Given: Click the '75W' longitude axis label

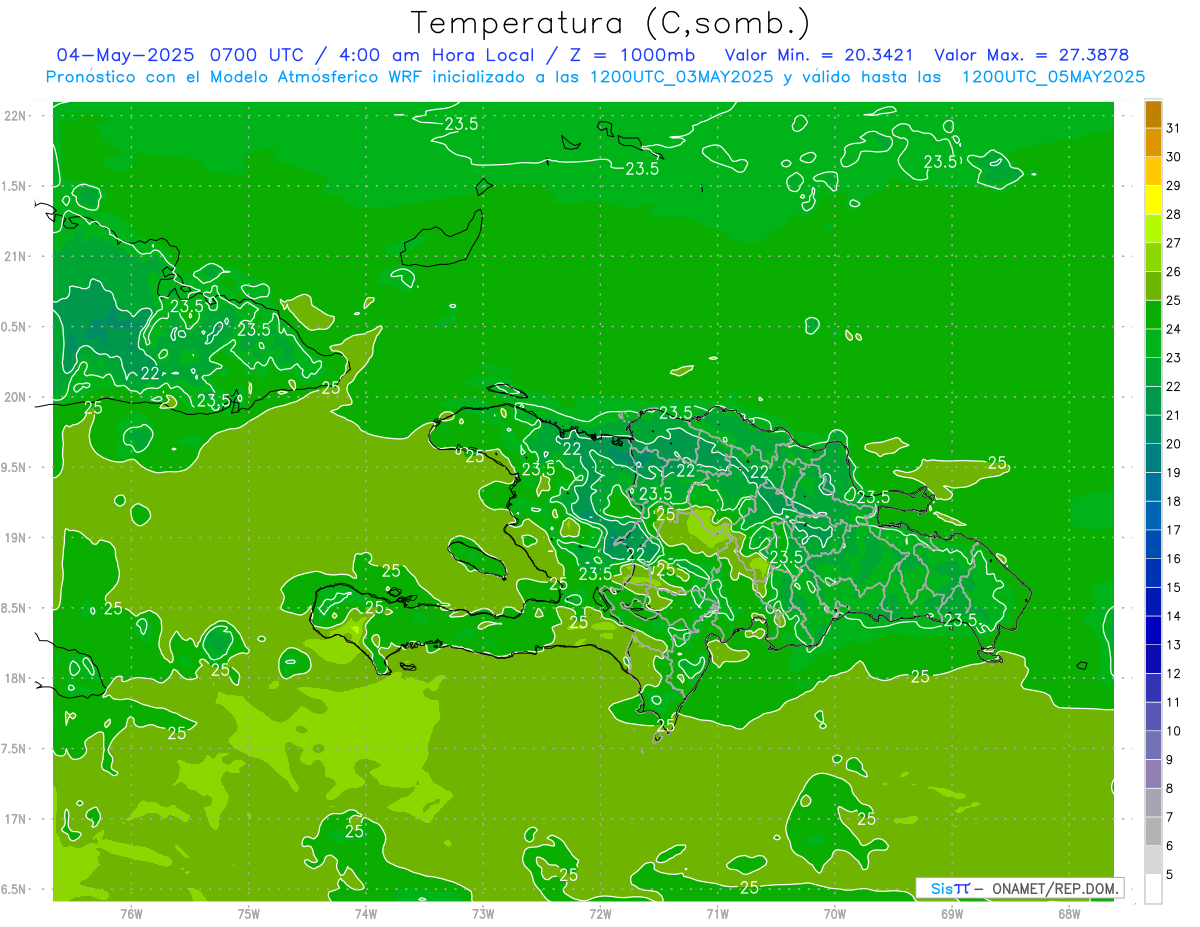Looking at the screenshot, I should pyautogui.click(x=249, y=913).
